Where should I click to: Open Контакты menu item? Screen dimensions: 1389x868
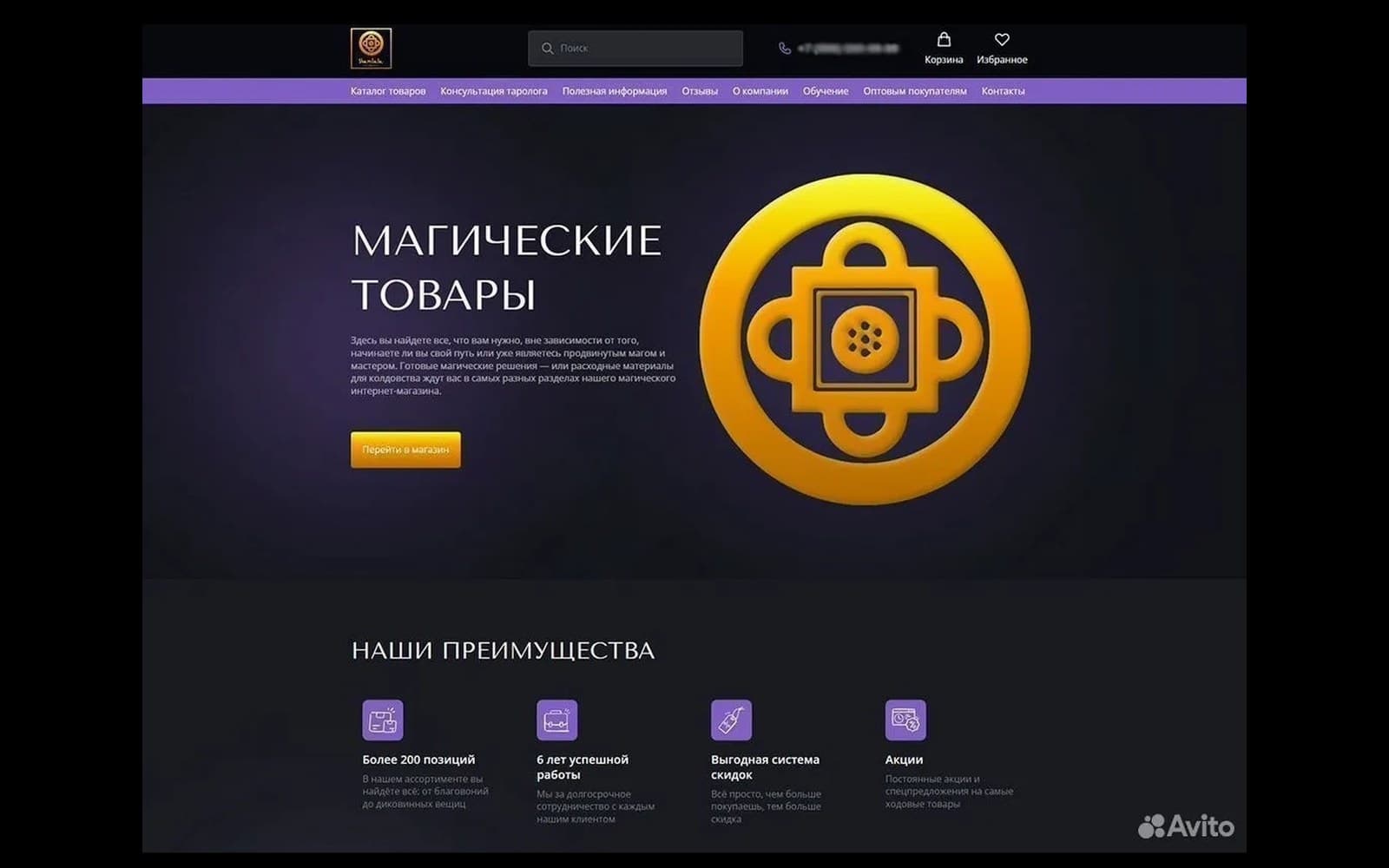coord(1003,91)
